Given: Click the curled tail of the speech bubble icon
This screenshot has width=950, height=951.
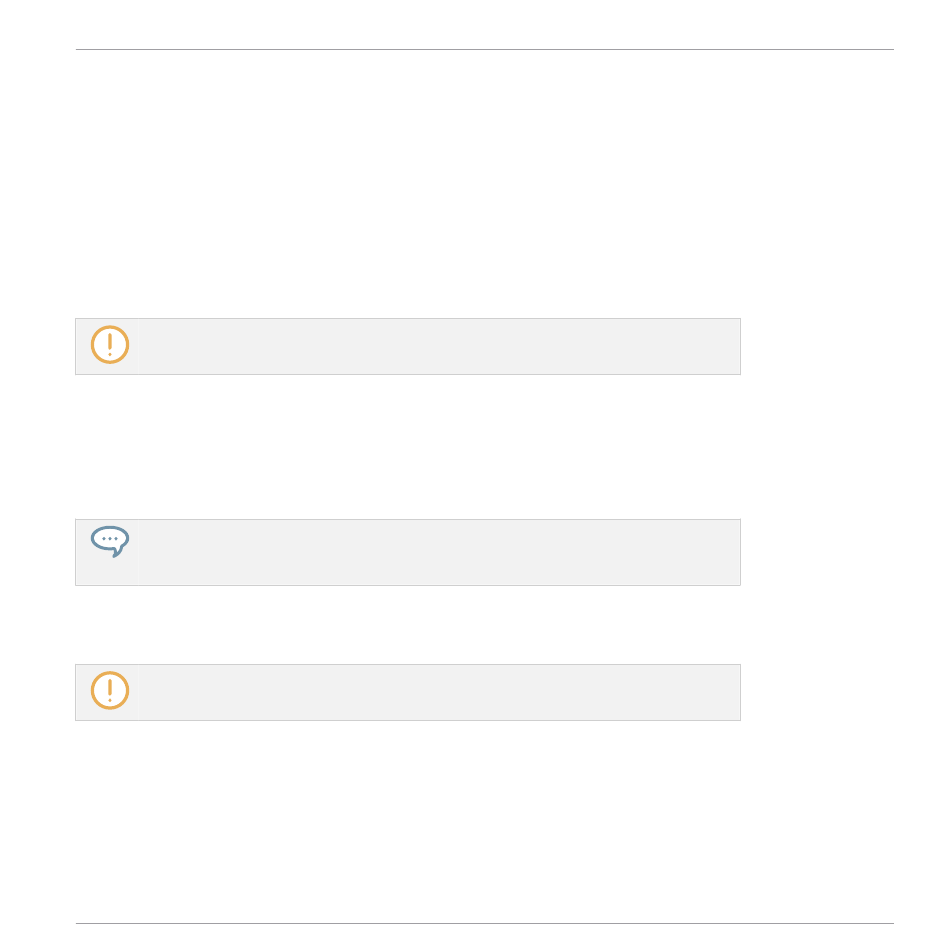Looking at the screenshot, I should (x=118, y=552).
